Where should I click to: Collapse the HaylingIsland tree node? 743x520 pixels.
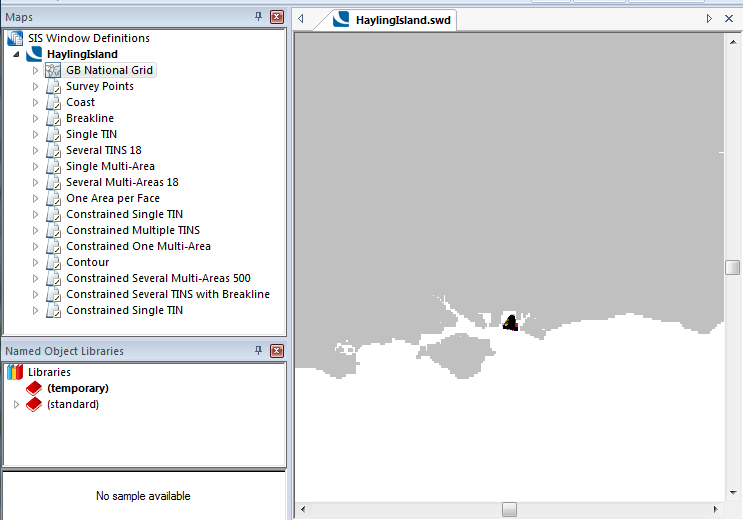coord(16,54)
